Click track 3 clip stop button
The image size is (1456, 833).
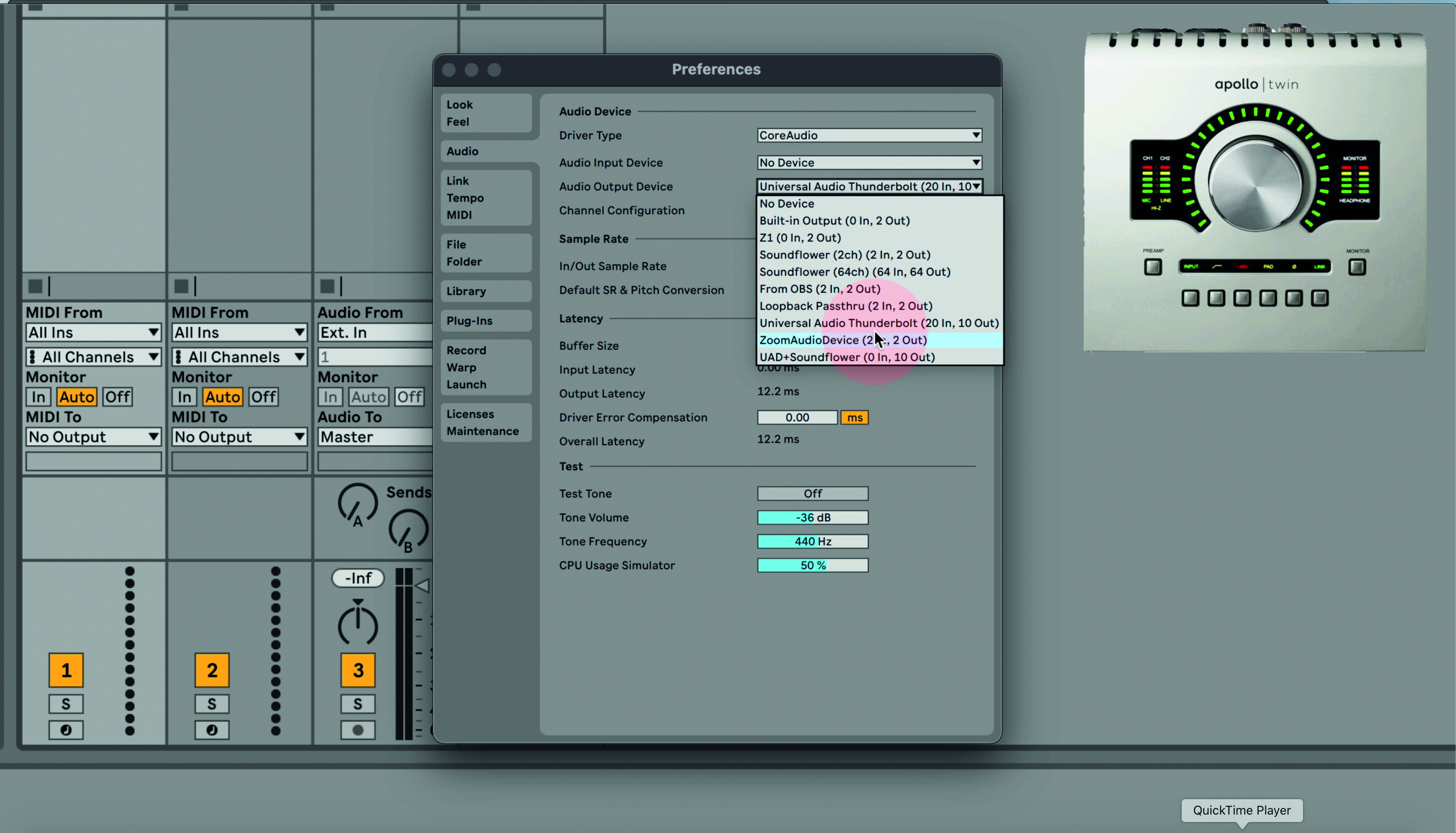pyautogui.click(x=328, y=286)
